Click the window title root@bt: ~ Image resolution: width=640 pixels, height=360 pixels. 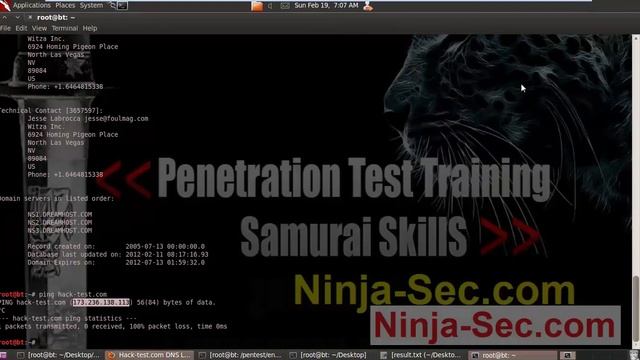pos(56,18)
